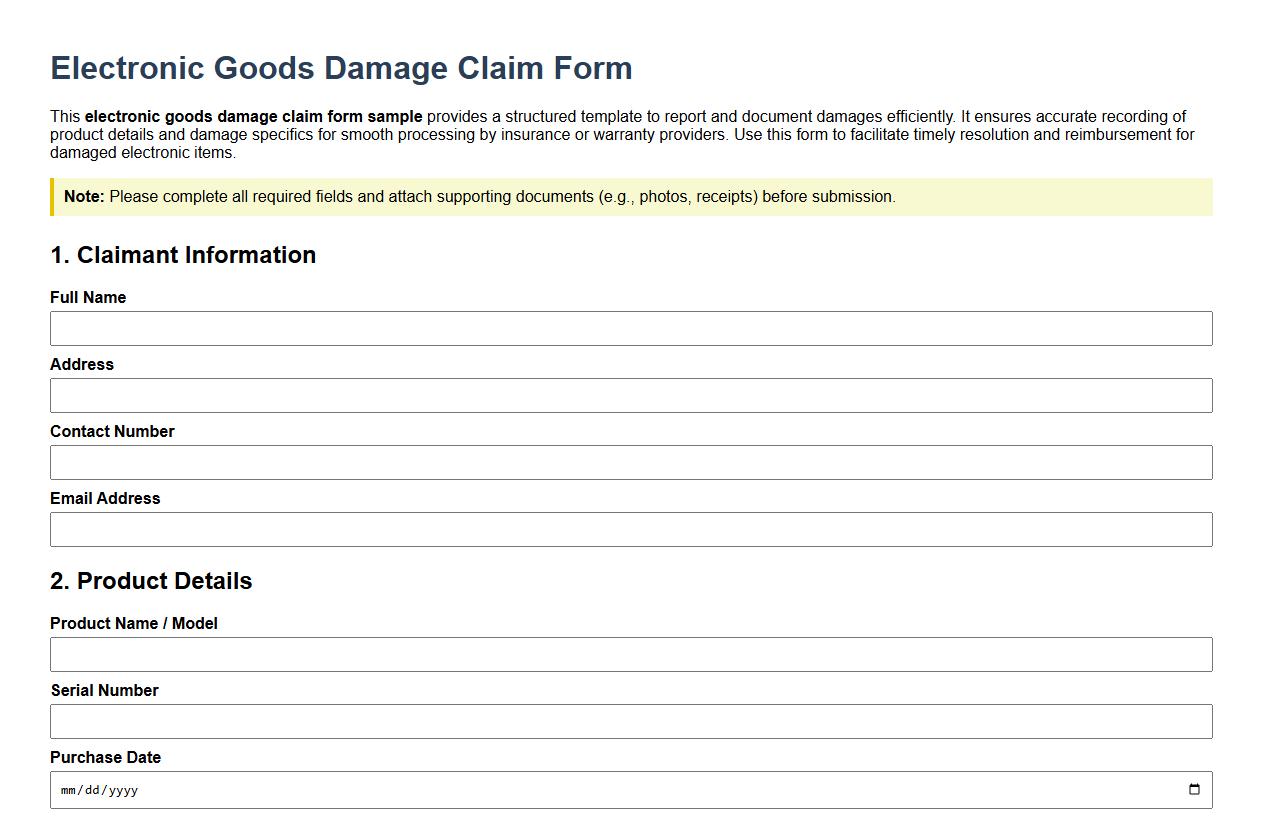Click the Product Name / Model input field
The width and height of the screenshot is (1263, 818).
click(x=630, y=654)
